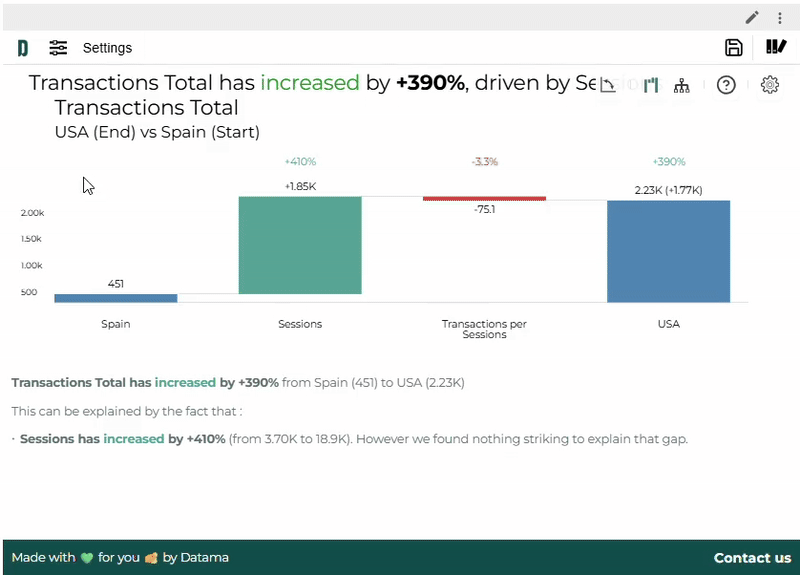
Task: Click the Contact us link
Action: tap(752, 558)
